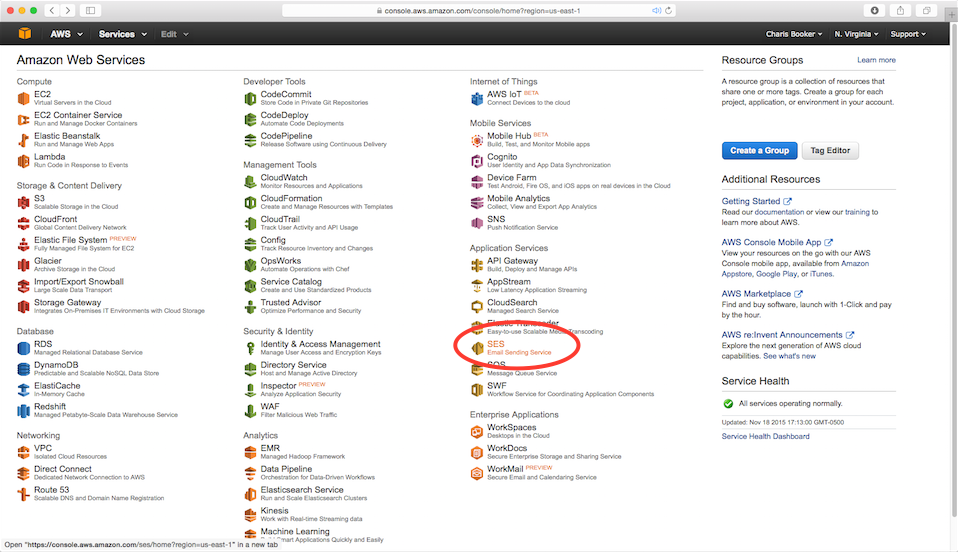
Task: Open the DynamoDB icon
Action: point(23,369)
